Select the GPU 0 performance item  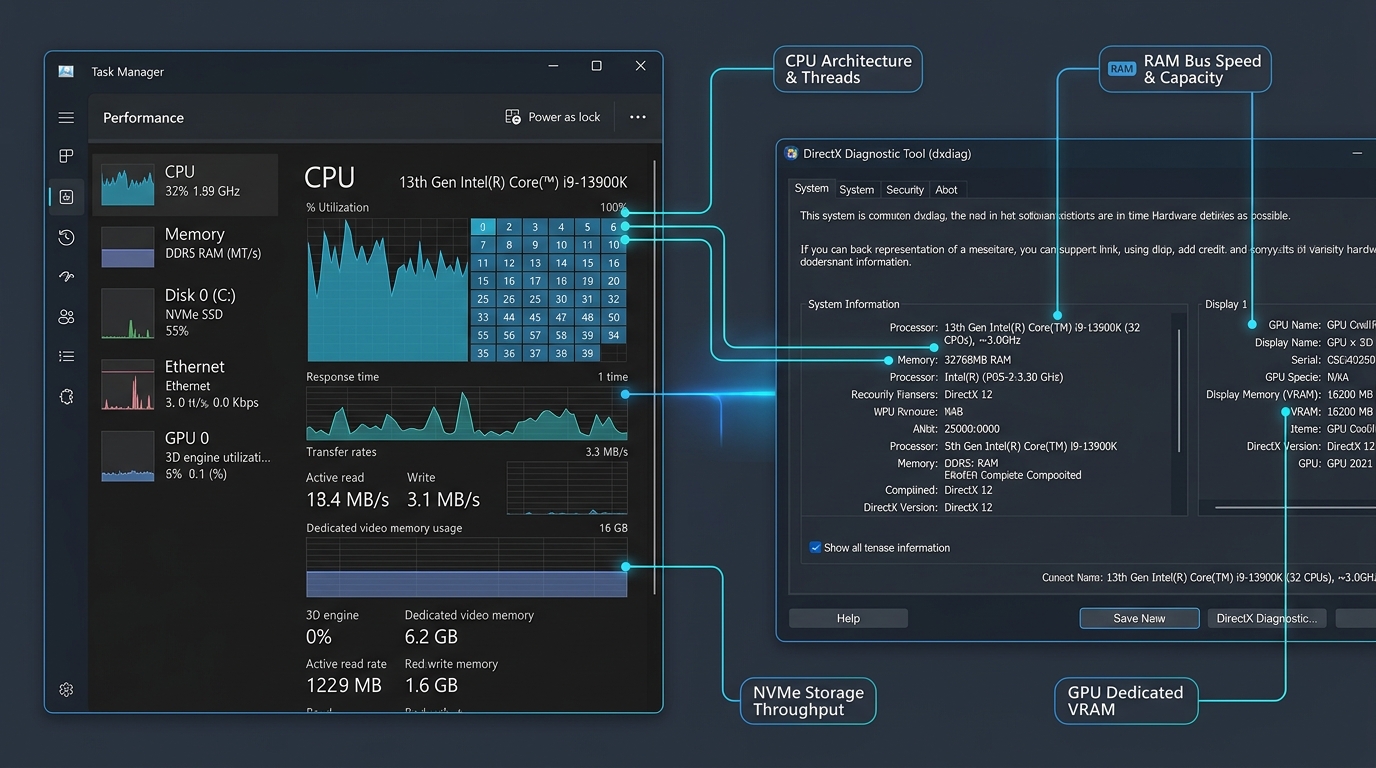point(185,455)
